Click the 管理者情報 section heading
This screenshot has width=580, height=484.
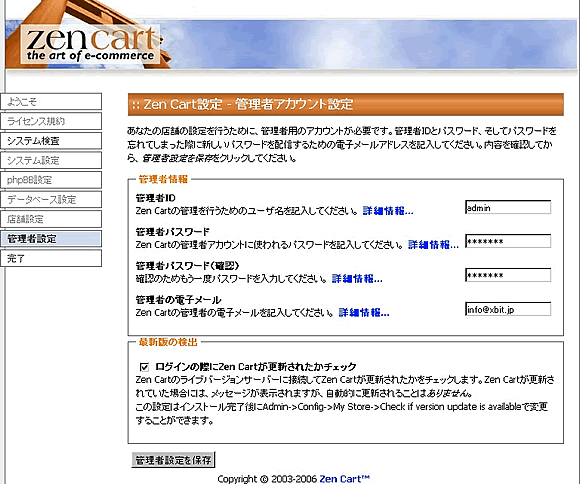tap(163, 179)
